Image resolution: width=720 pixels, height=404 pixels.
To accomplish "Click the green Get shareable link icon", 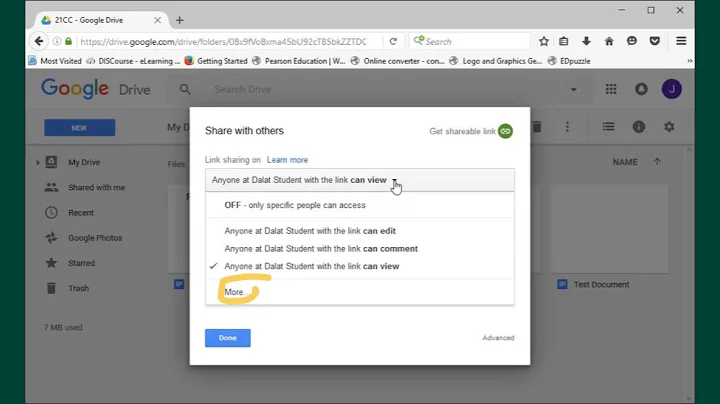I will (505, 131).
